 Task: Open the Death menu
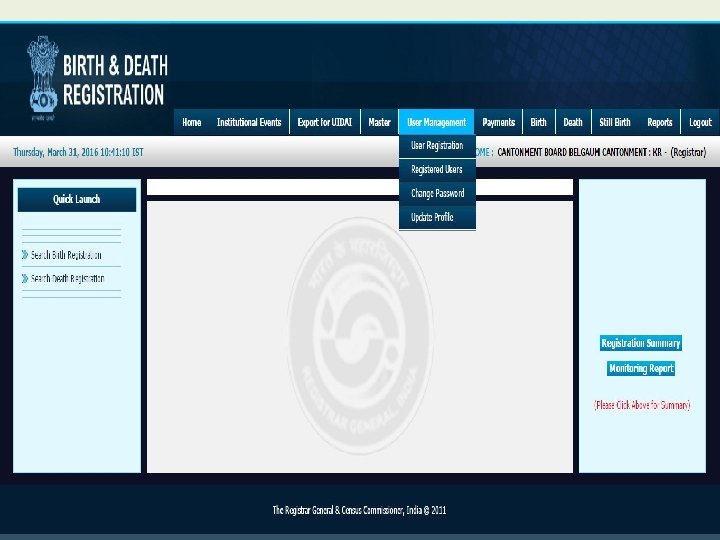(573, 122)
